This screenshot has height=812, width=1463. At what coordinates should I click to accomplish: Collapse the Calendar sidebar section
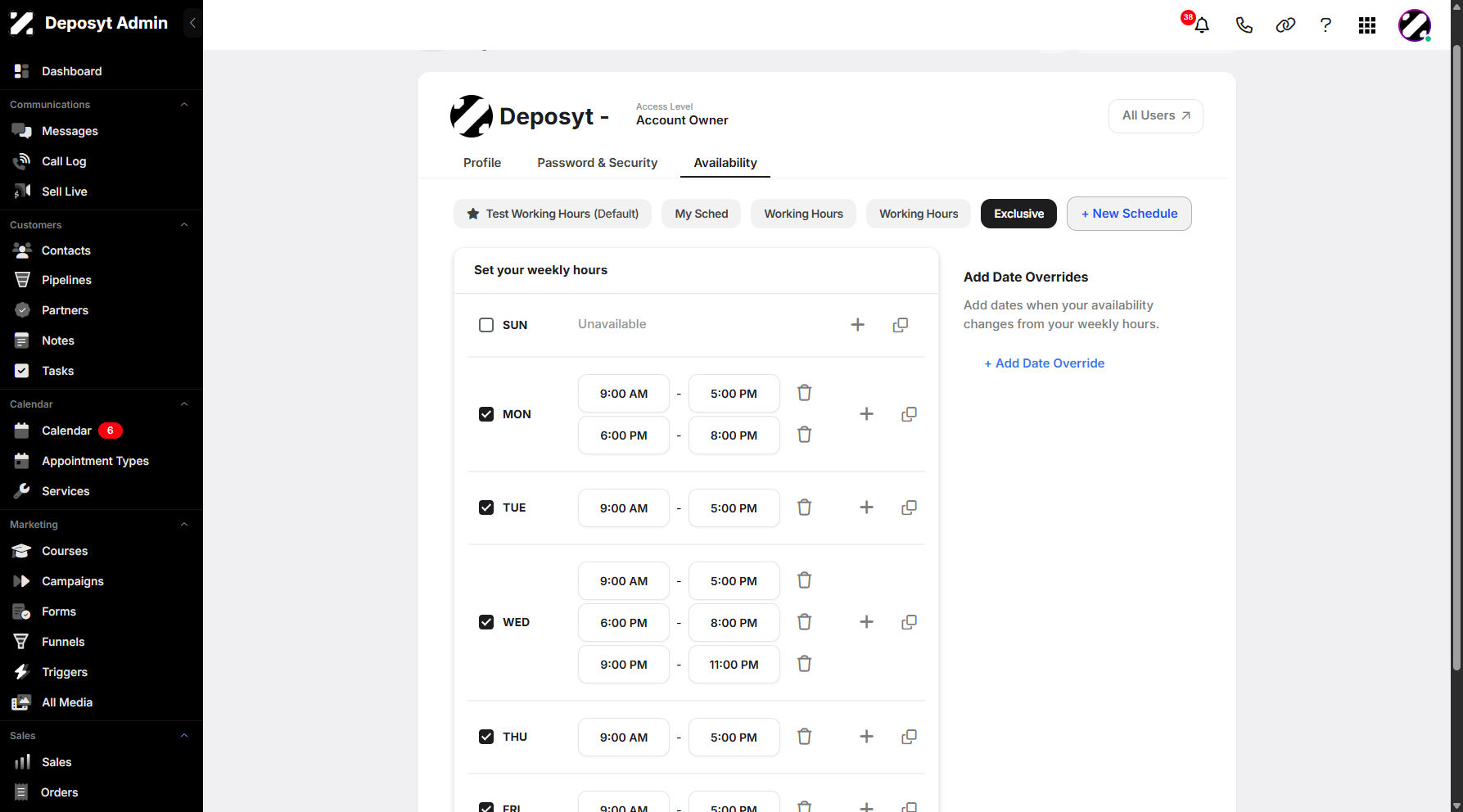click(184, 404)
